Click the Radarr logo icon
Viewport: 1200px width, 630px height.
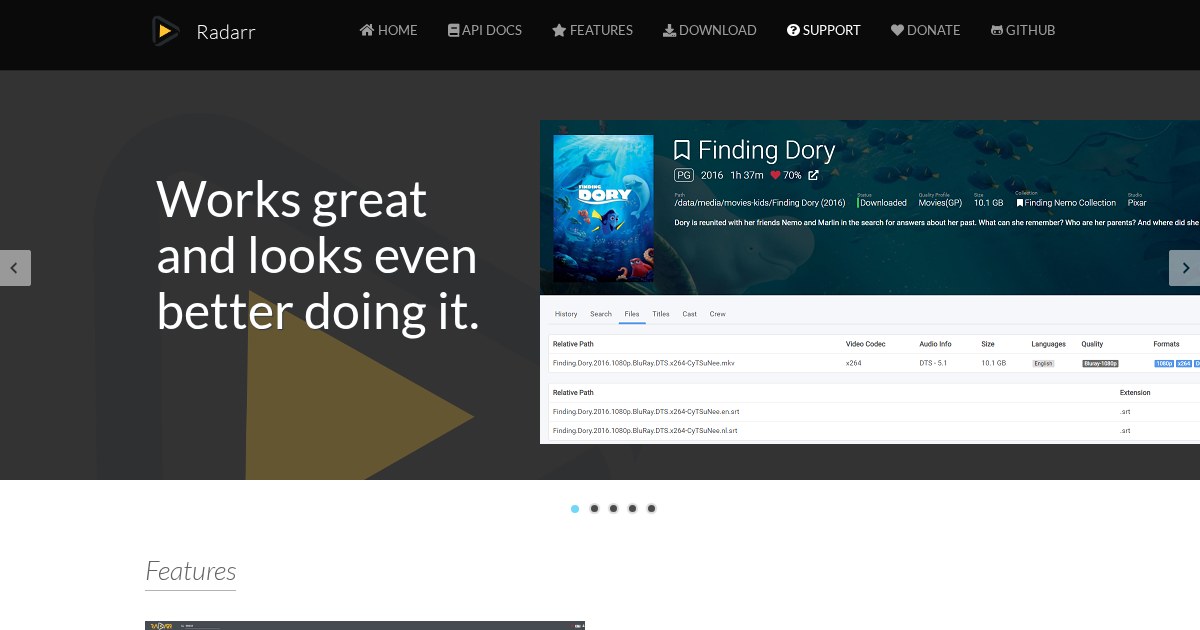tap(166, 31)
